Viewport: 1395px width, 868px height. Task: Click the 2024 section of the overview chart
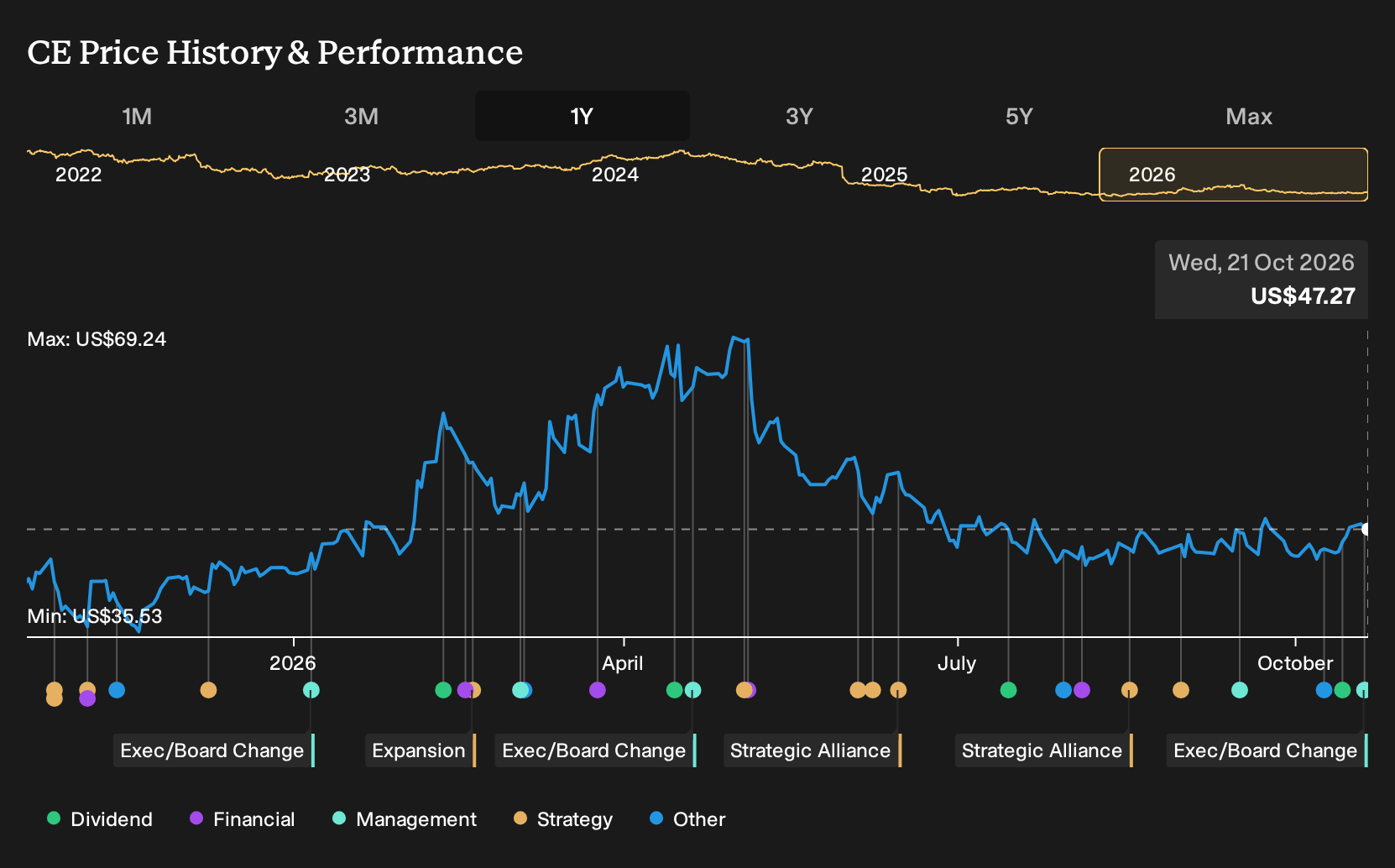coord(615,175)
